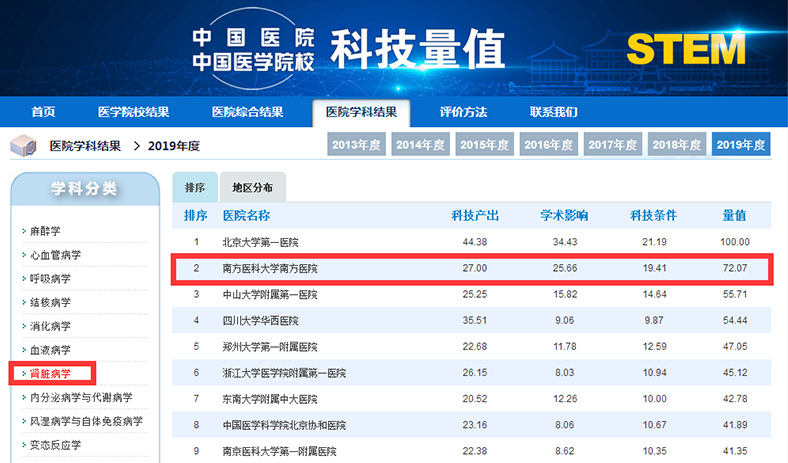Select the 郑州大学第一附属医院 row name

[x=270, y=347]
